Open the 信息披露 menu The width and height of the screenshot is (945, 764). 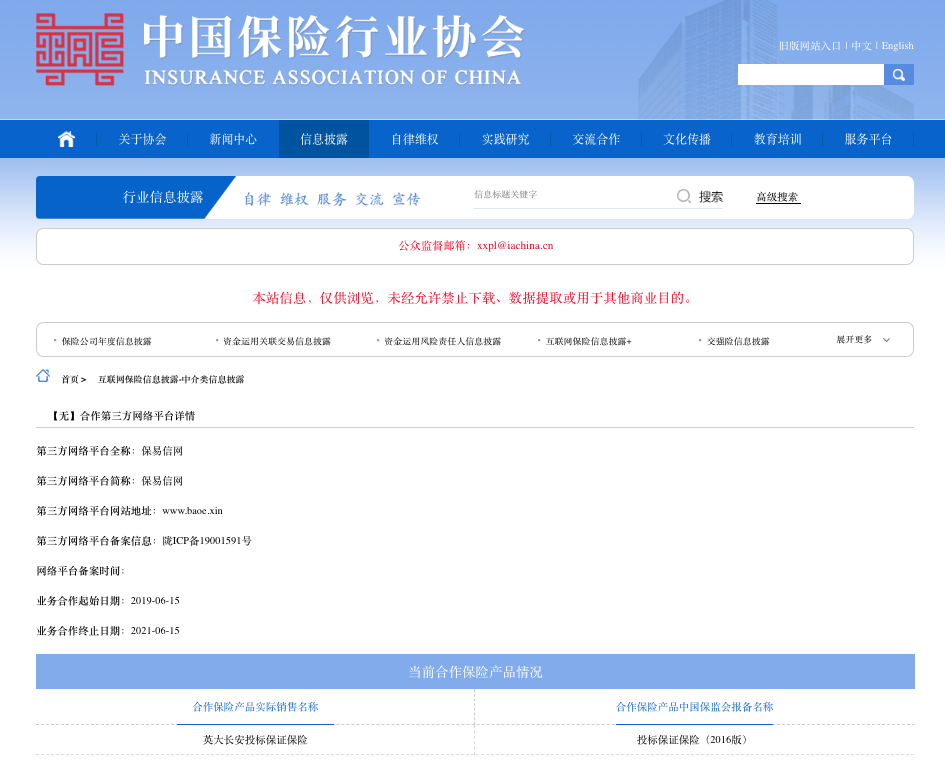coord(324,139)
